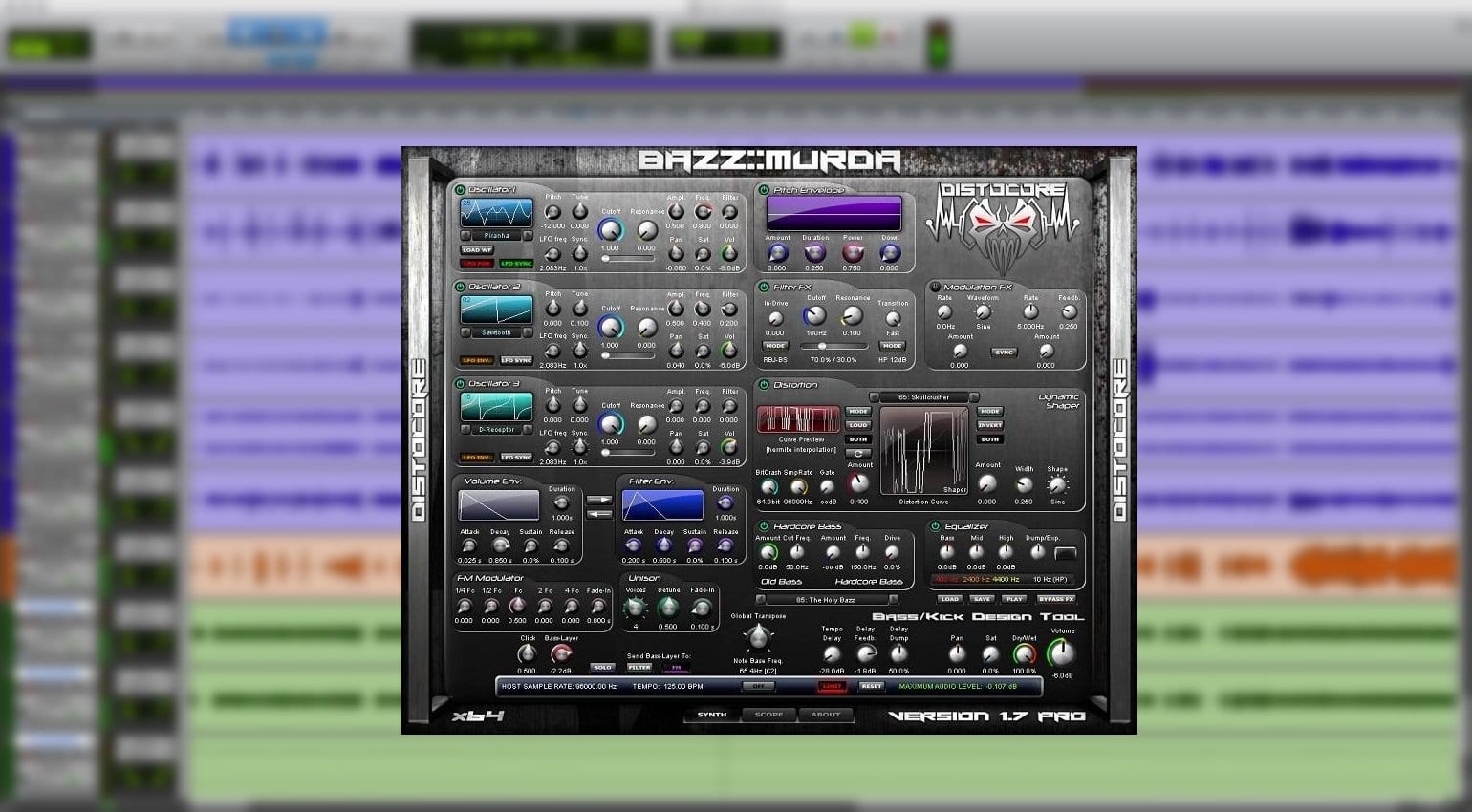
Task: Select previous waveform before Piranha
Action: [x=465, y=235]
